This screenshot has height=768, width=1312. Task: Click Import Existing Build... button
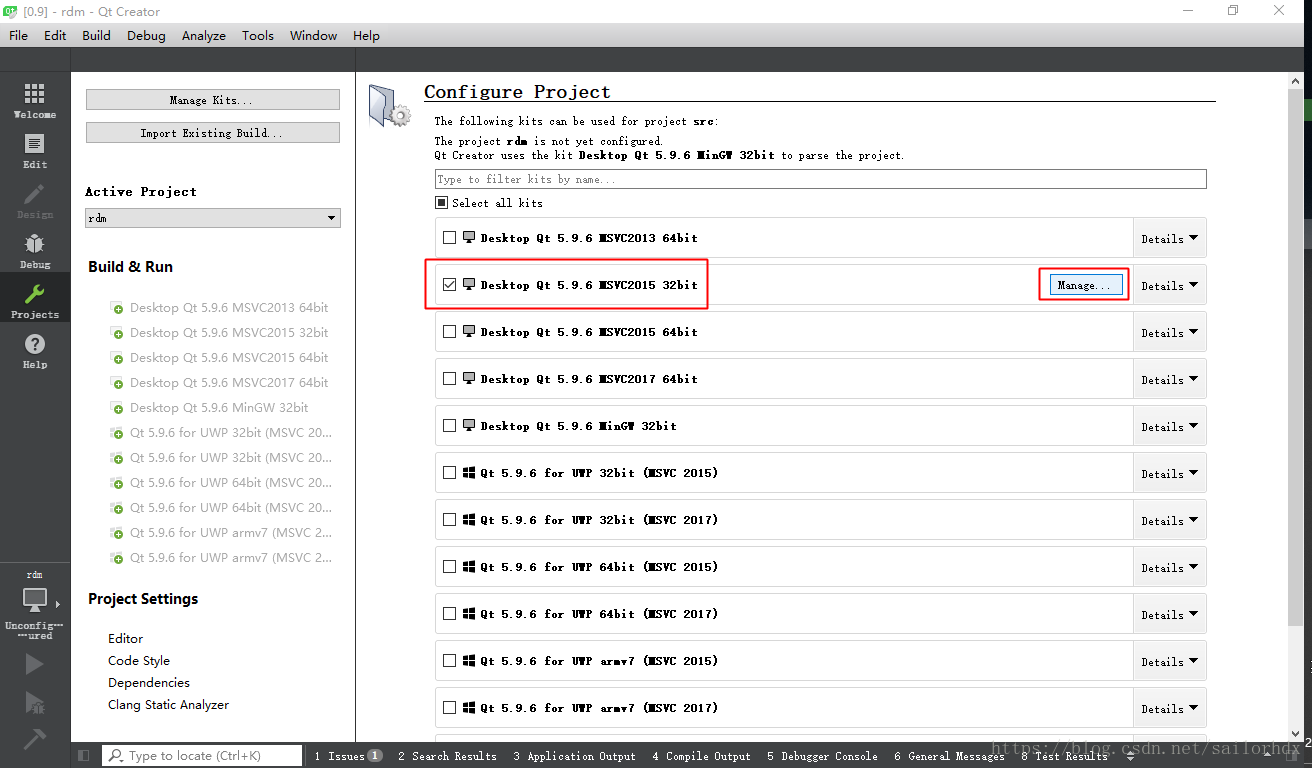coord(213,133)
